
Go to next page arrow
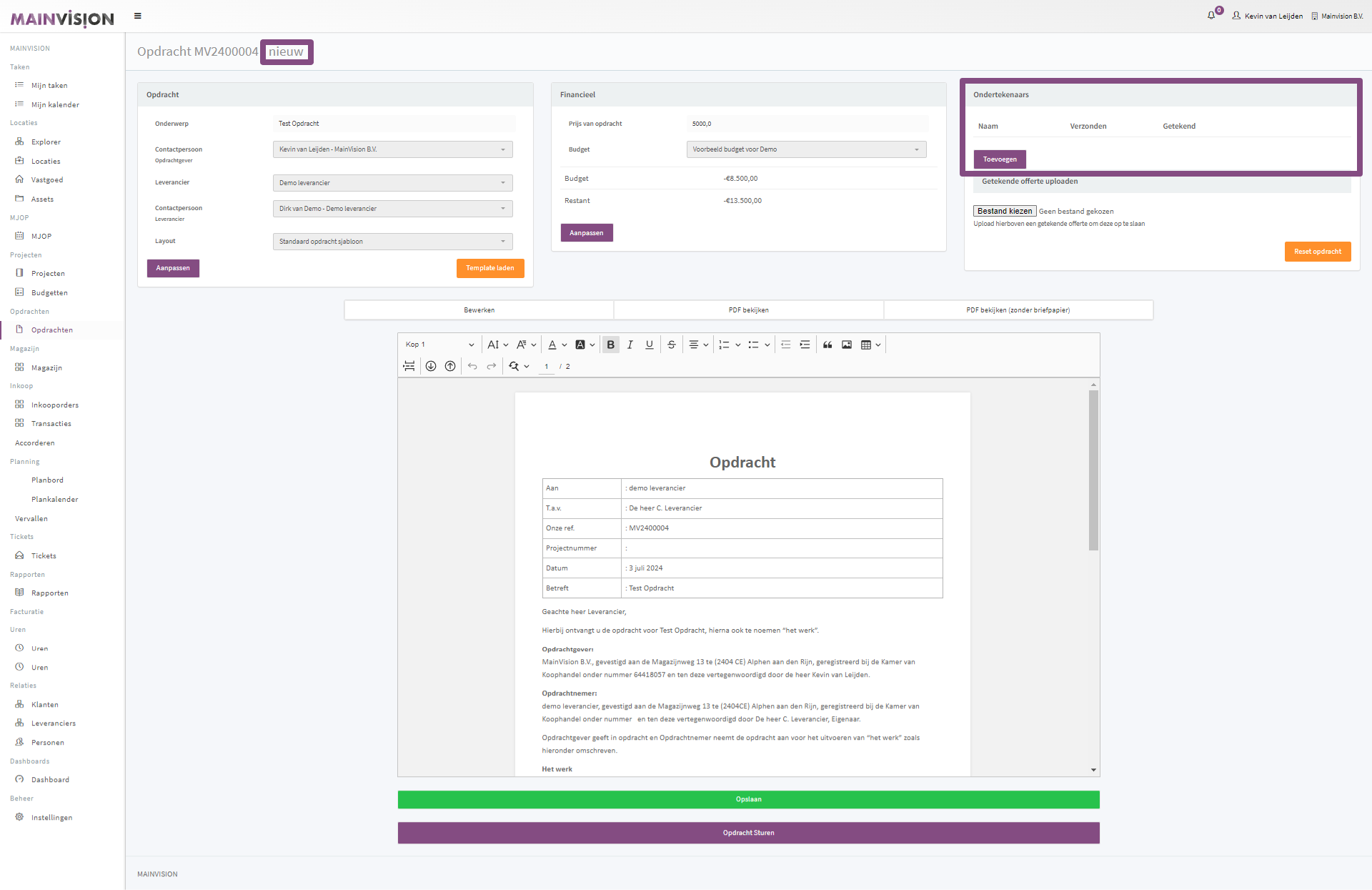[431, 366]
